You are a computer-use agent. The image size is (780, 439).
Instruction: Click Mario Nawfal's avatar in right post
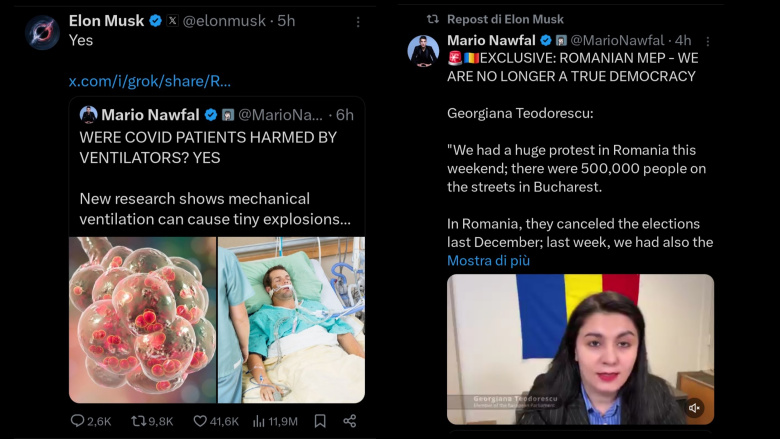pos(423,50)
